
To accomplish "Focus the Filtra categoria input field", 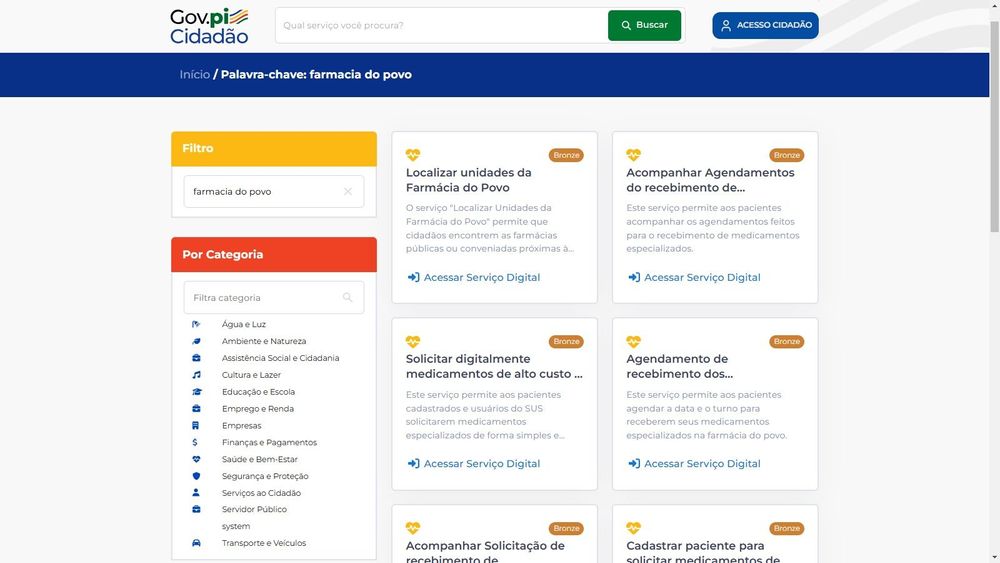I will (x=274, y=297).
